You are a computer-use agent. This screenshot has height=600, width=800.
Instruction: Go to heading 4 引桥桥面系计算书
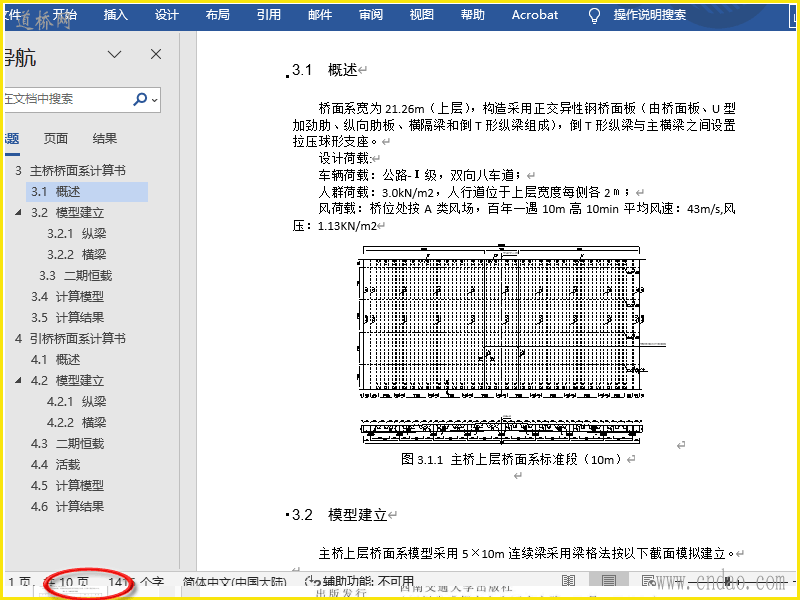pos(70,338)
